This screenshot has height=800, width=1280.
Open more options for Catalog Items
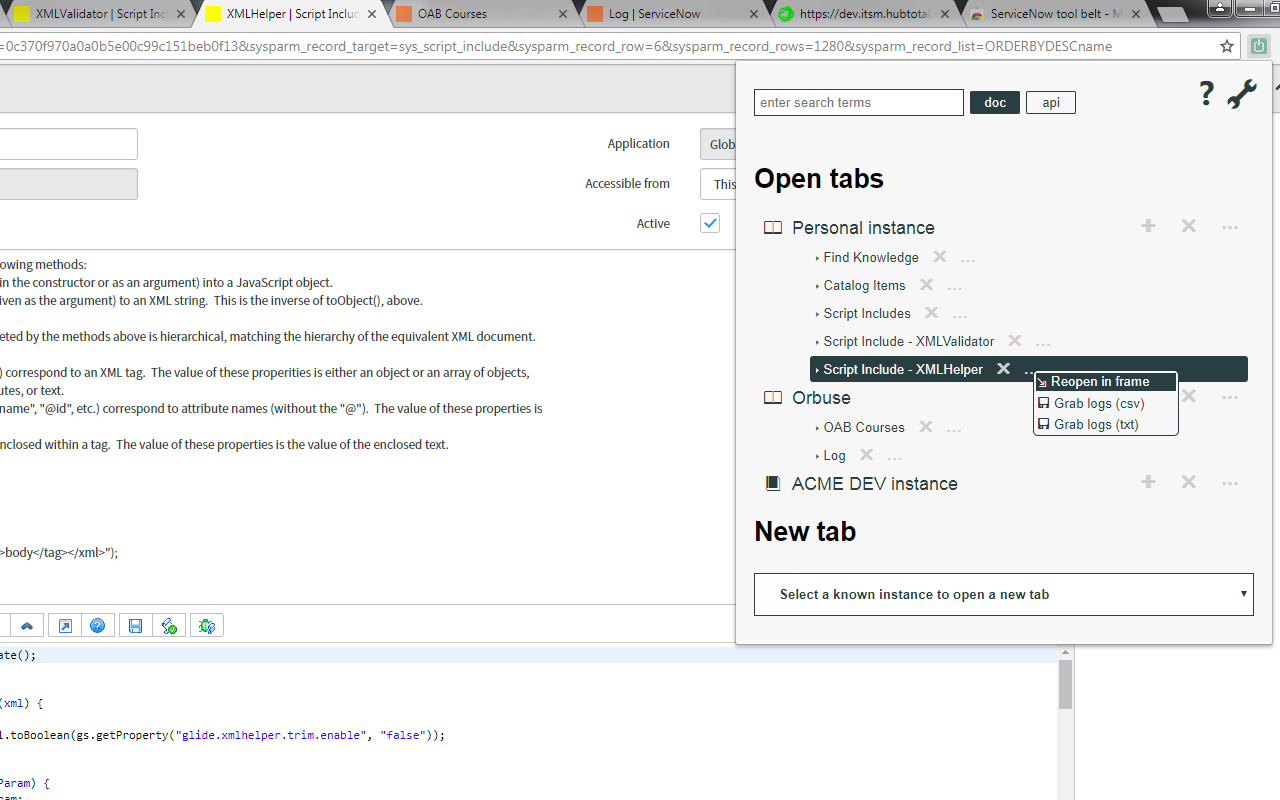tap(955, 287)
